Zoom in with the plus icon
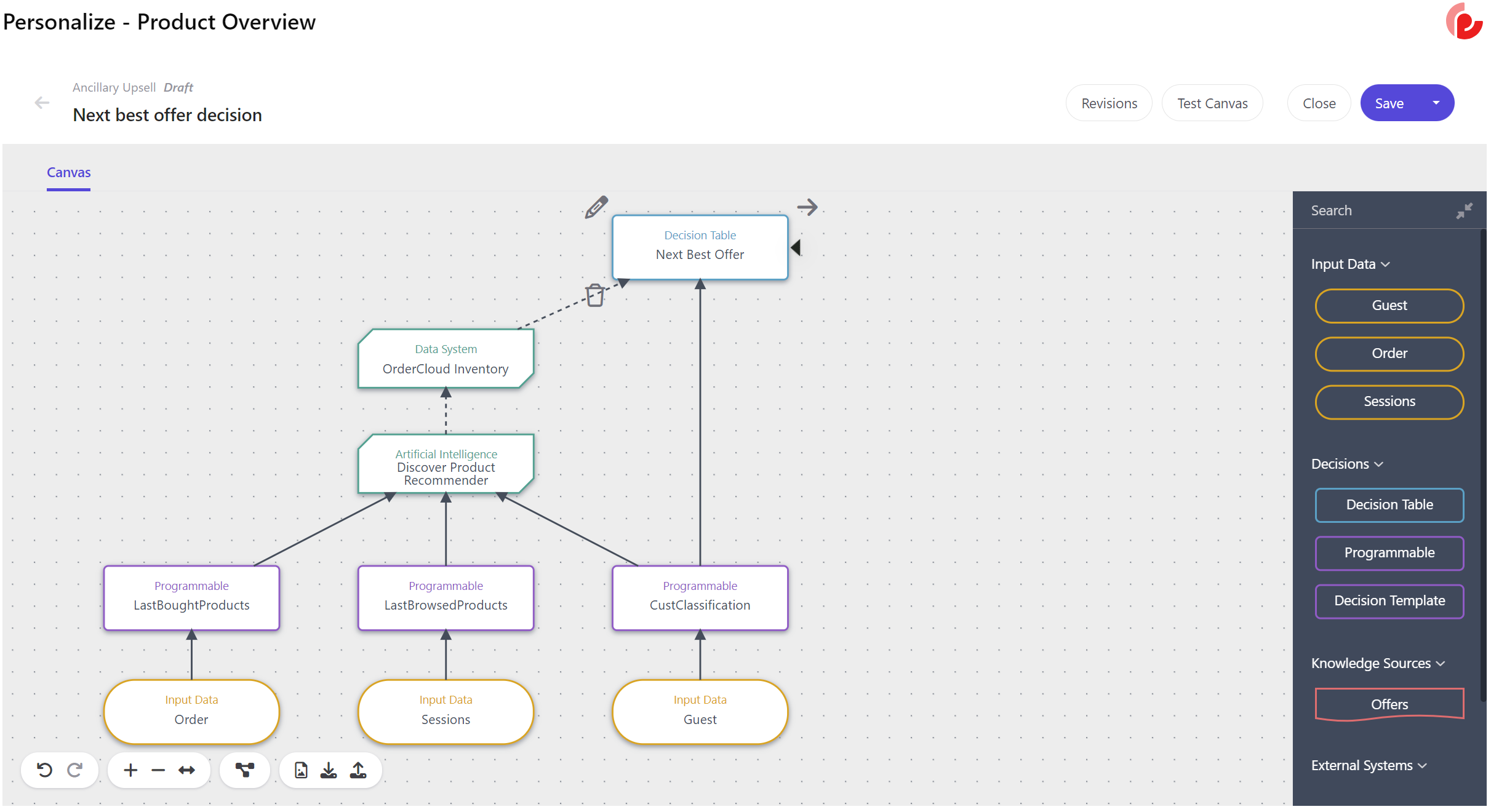This screenshot has width=1491, height=812. tap(130, 770)
